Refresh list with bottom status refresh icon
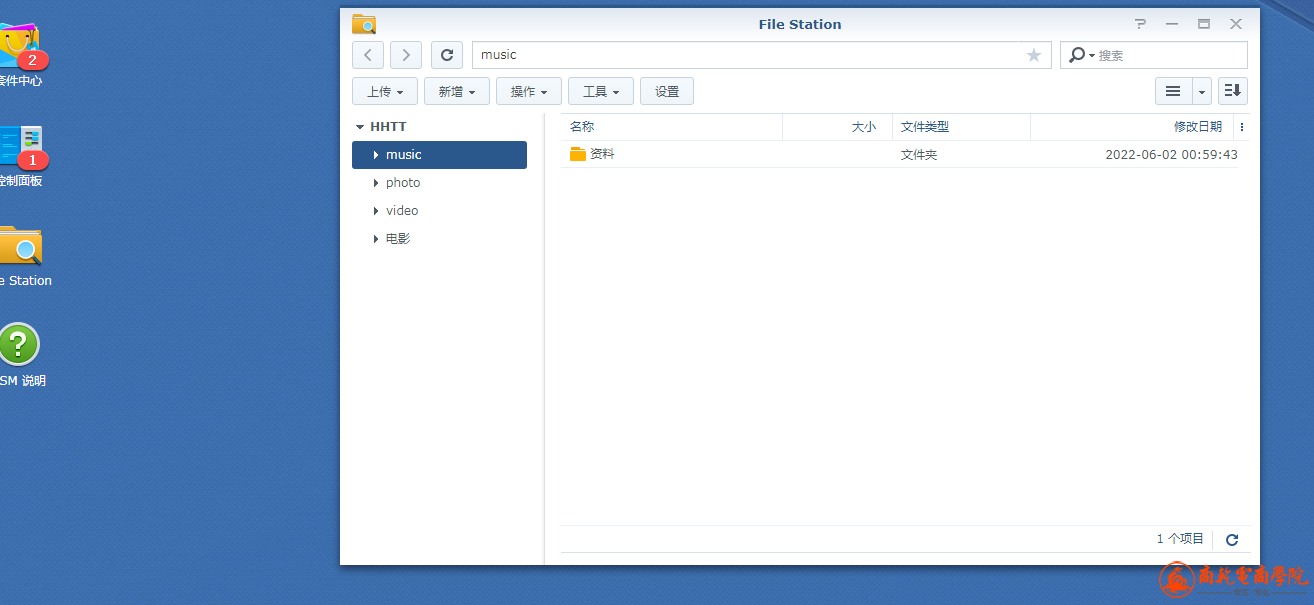This screenshot has height=605, width=1314. pyautogui.click(x=1232, y=539)
